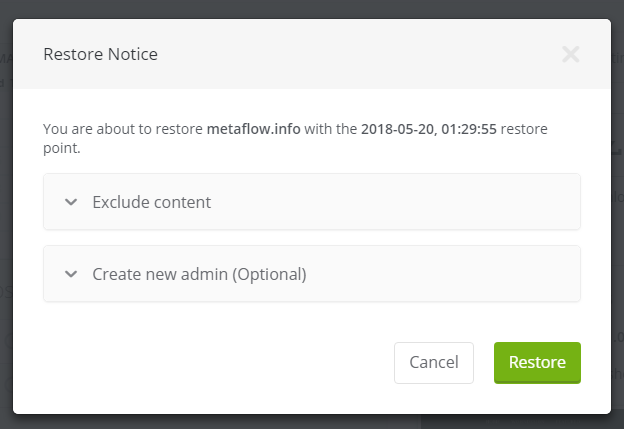
Task: Open the Create new admin (Optional) label
Action: click(199, 274)
